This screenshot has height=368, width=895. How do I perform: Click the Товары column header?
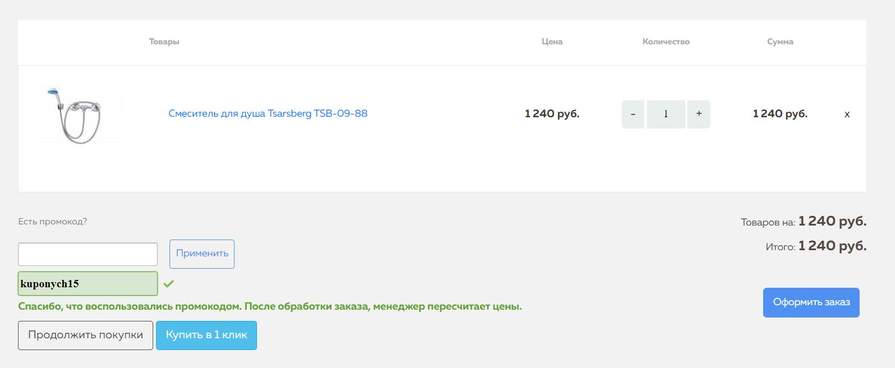(x=164, y=42)
